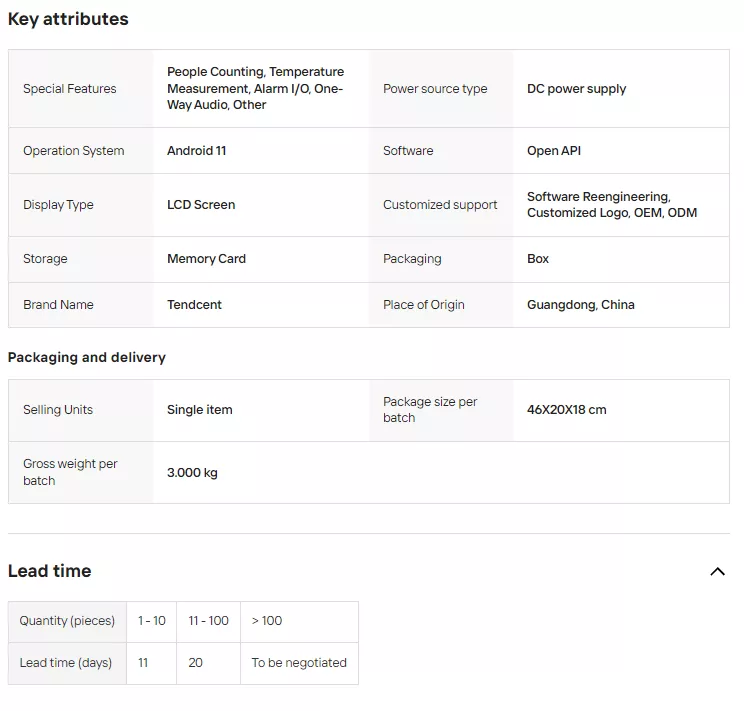Select the 3.000 kg value
Image resolution: width=744 pixels, height=711 pixels.
pyautogui.click(x=192, y=473)
